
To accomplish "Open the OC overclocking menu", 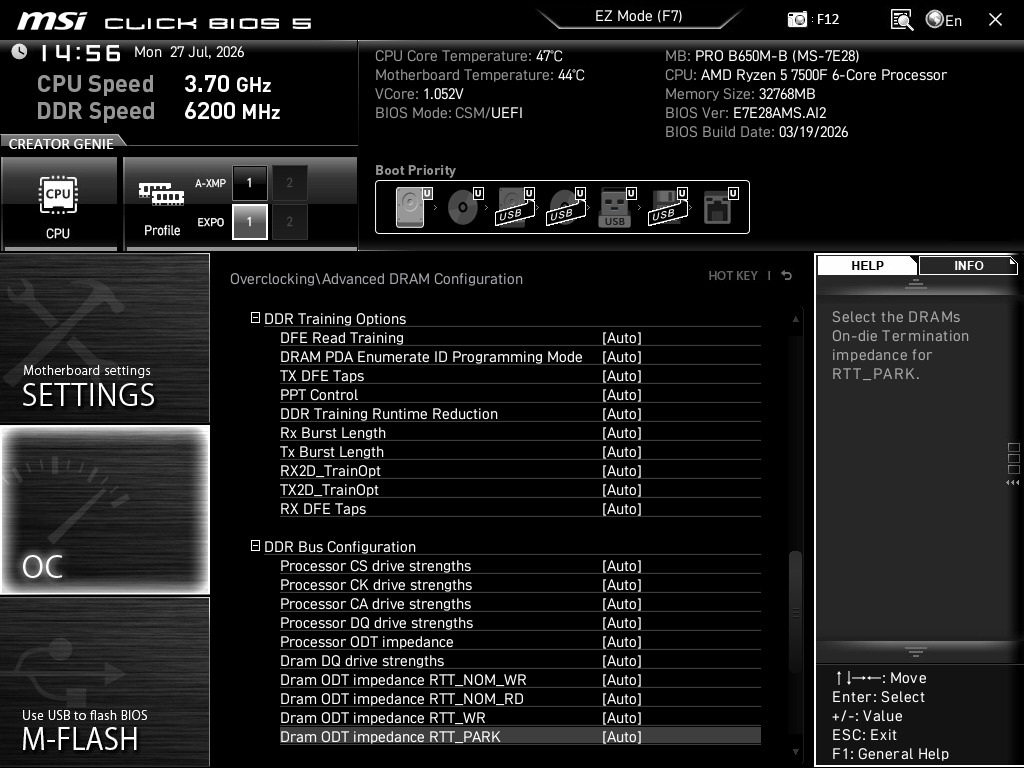I will [x=105, y=509].
